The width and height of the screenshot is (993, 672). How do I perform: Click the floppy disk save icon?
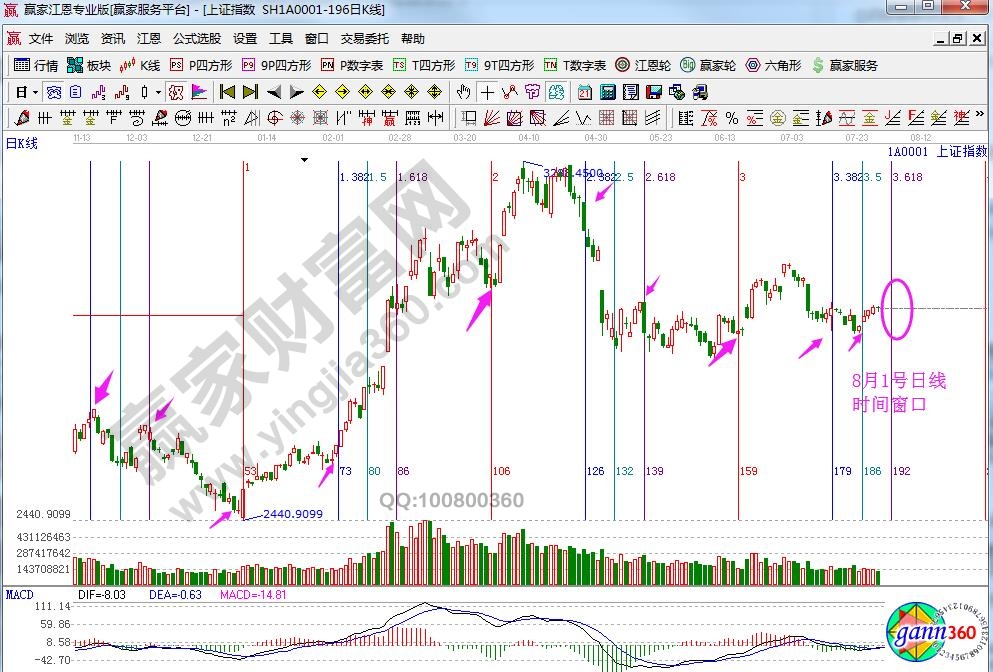coord(654,92)
